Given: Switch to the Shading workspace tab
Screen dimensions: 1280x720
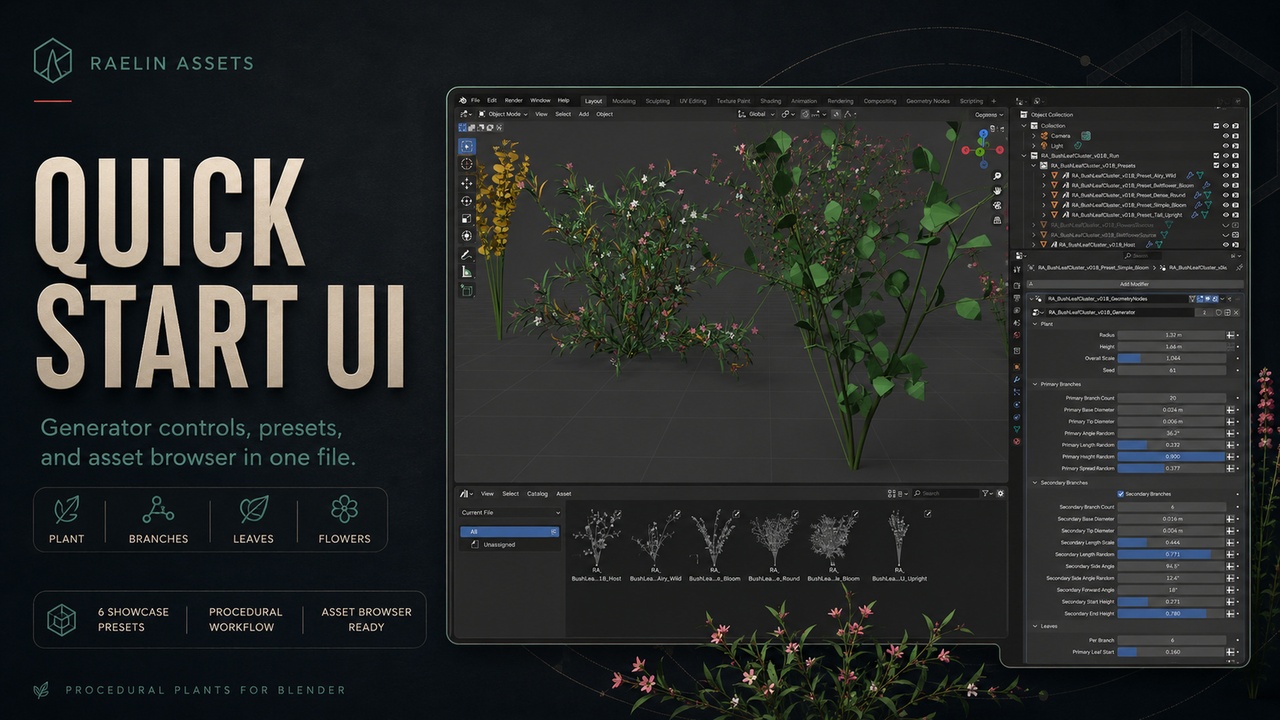Looking at the screenshot, I should click(770, 101).
